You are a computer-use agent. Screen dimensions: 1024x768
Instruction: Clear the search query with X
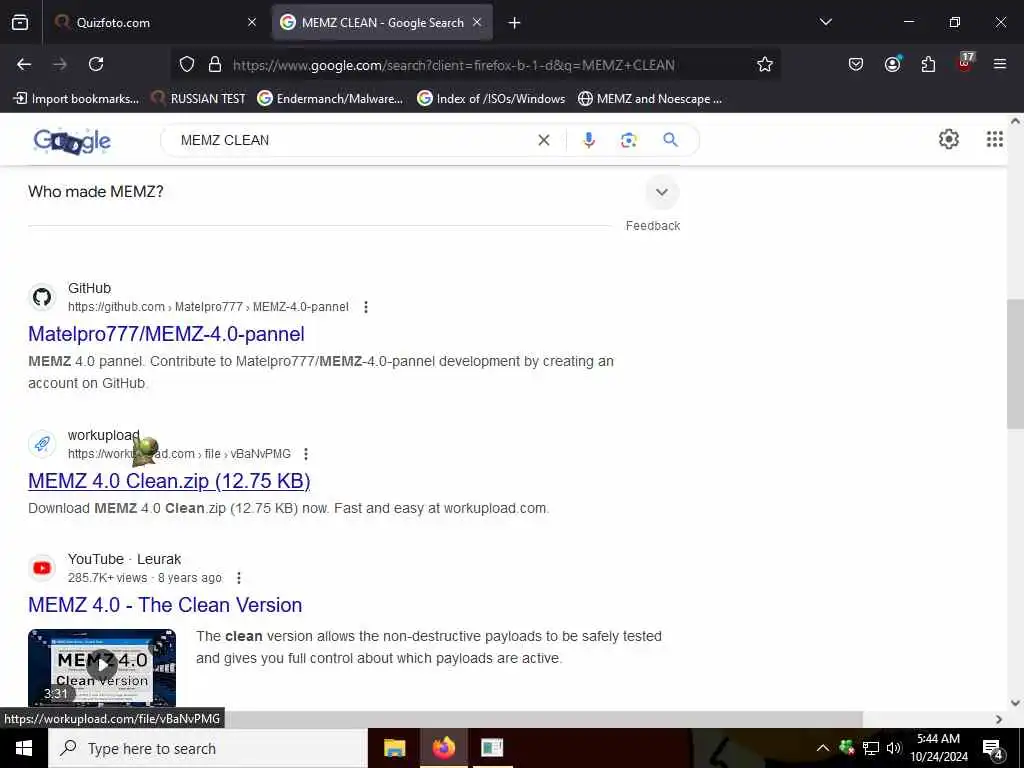click(x=543, y=140)
